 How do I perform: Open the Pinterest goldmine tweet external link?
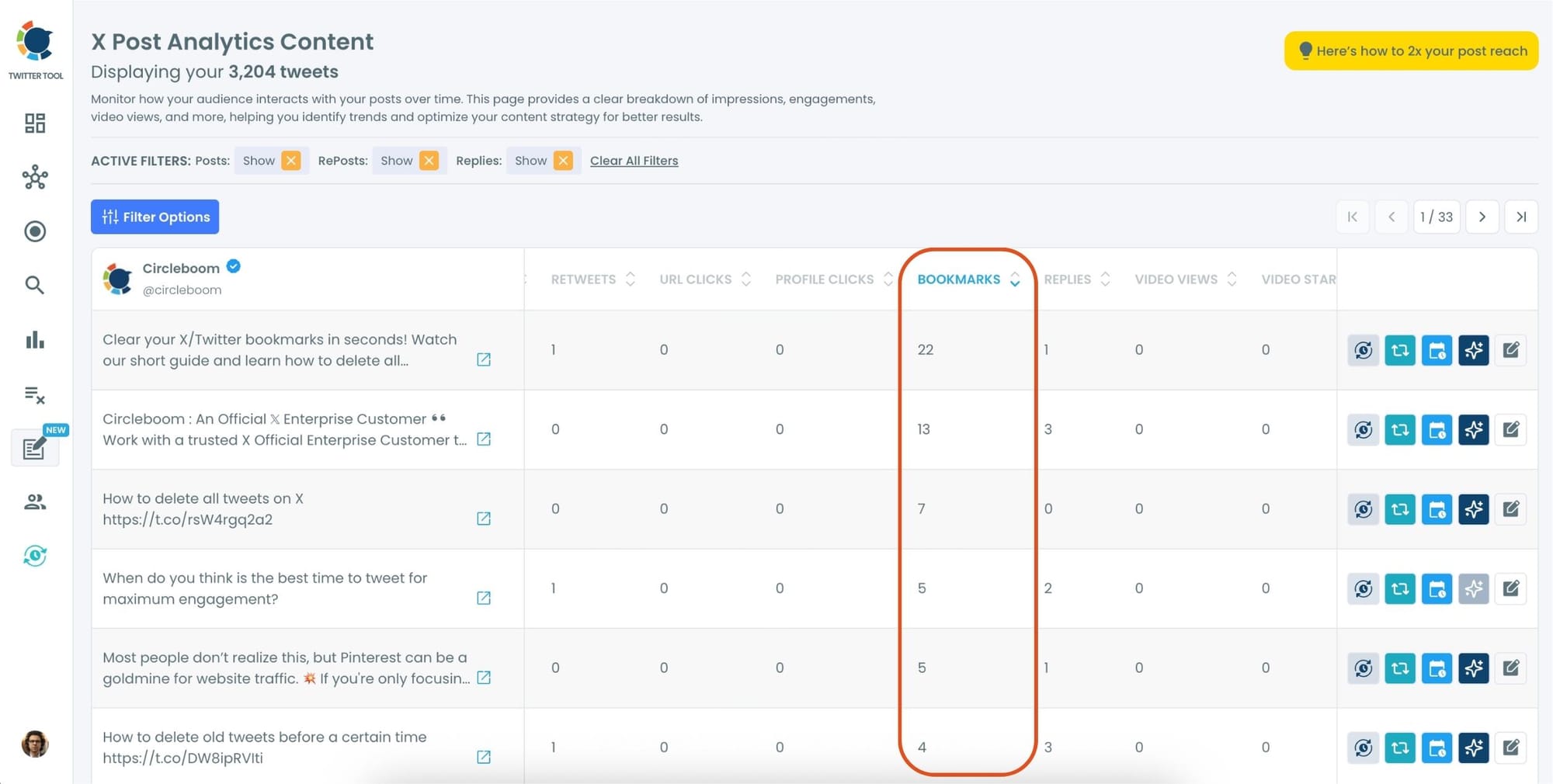point(484,678)
